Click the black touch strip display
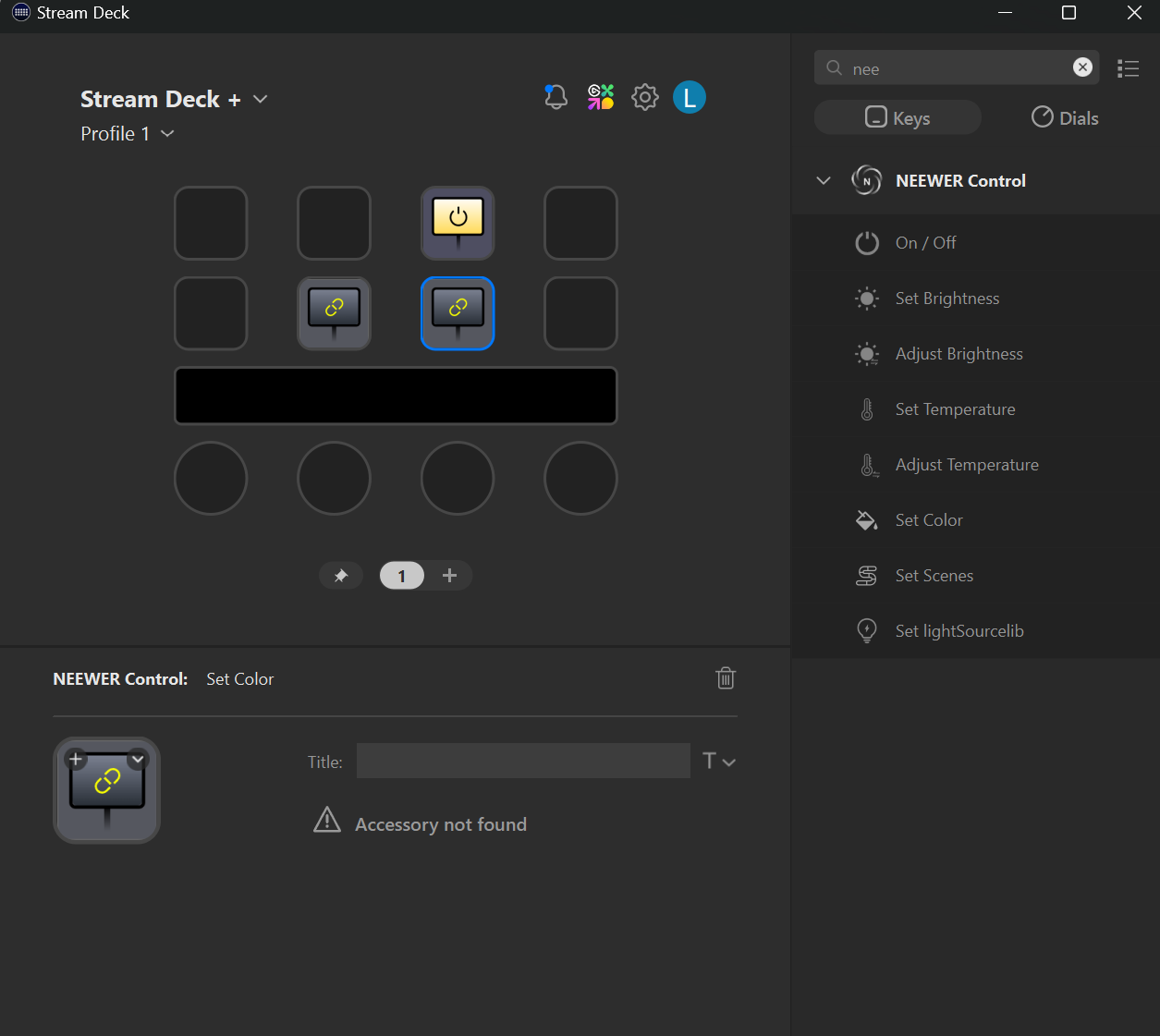This screenshot has width=1160, height=1036. [396, 396]
